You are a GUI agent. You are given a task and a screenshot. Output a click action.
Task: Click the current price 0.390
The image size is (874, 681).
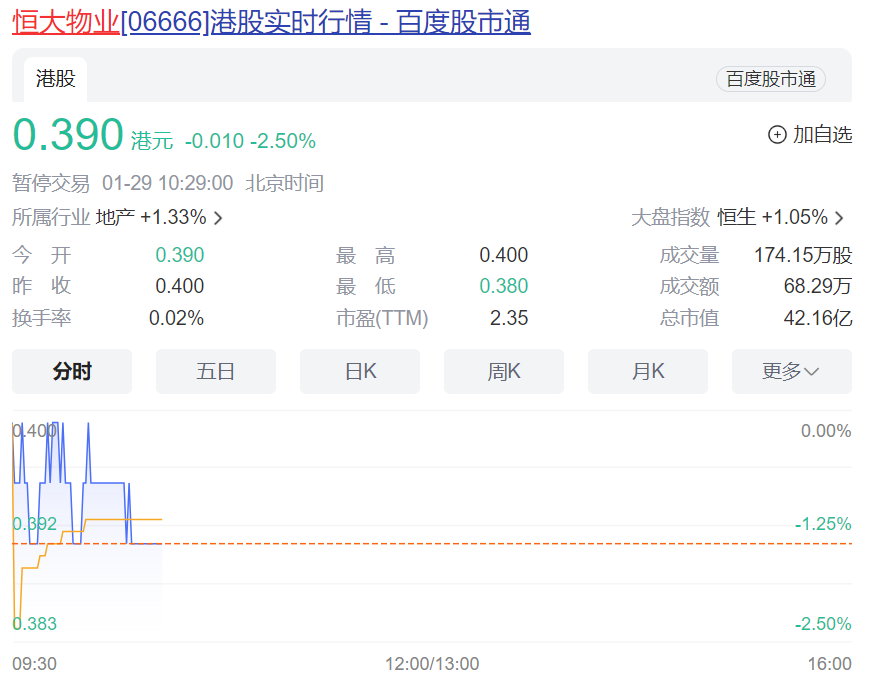pyautogui.click(x=68, y=136)
